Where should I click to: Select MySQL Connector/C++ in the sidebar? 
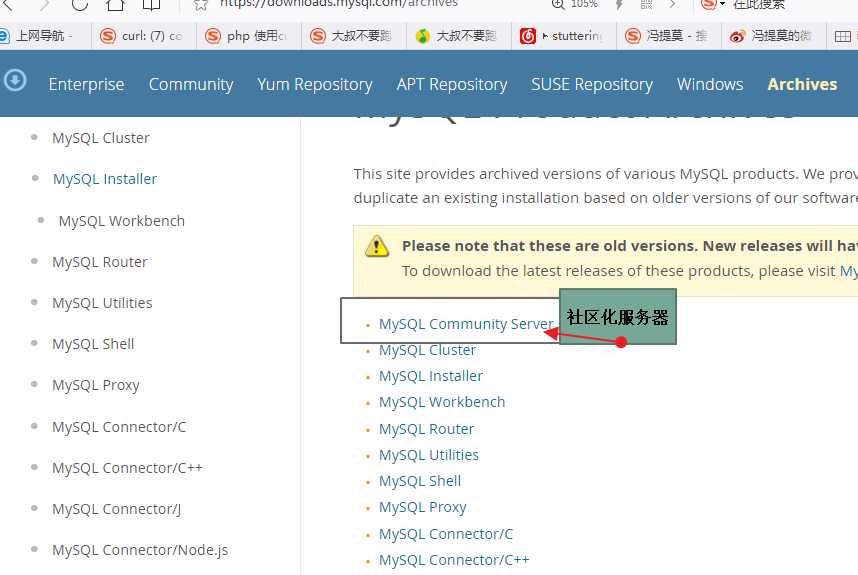coord(127,468)
